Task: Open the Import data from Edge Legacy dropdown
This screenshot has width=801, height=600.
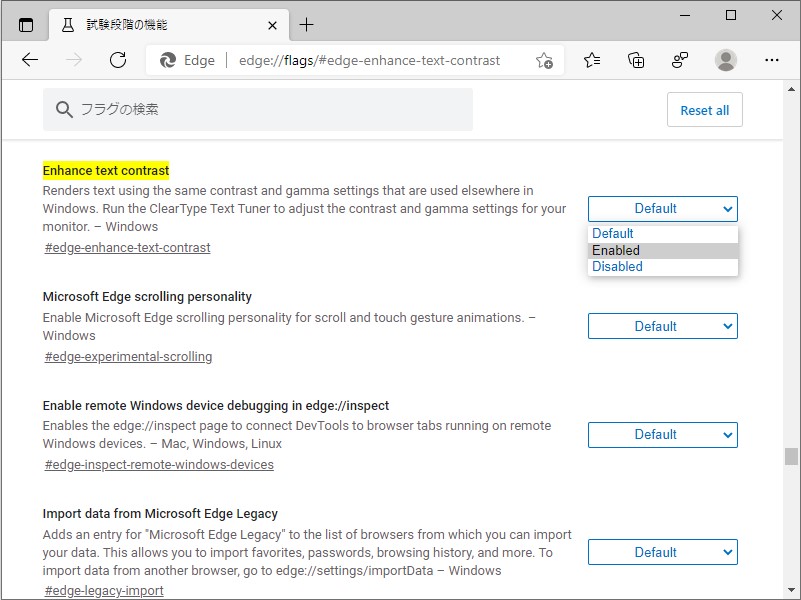Action: (x=662, y=551)
